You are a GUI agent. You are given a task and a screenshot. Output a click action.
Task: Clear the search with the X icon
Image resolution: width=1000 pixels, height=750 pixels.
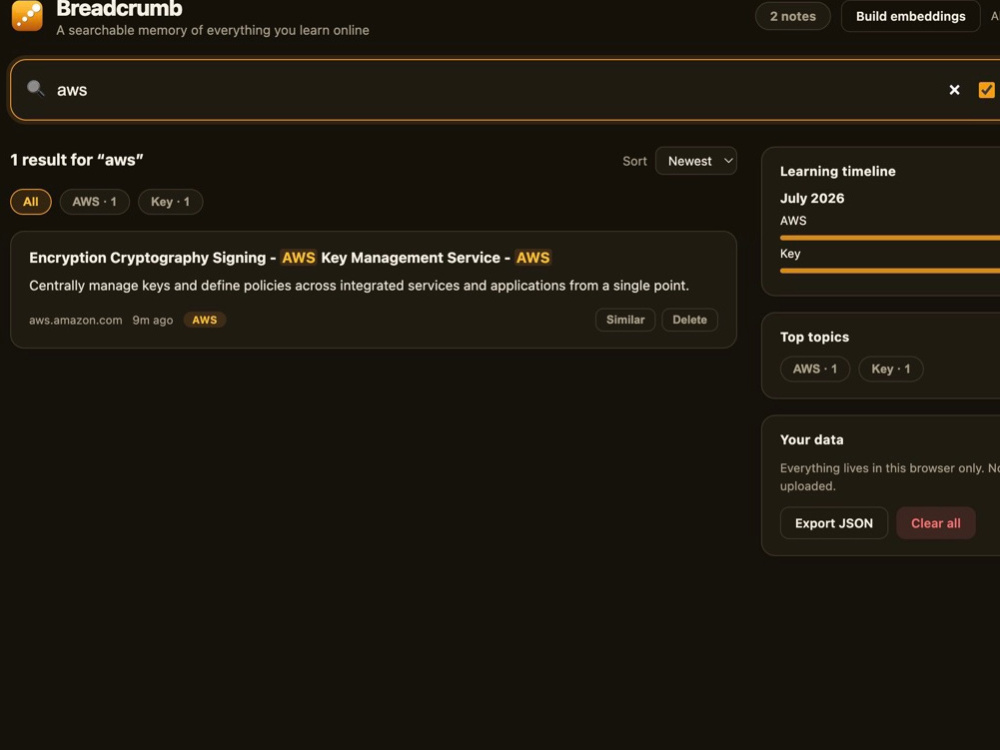coord(954,90)
